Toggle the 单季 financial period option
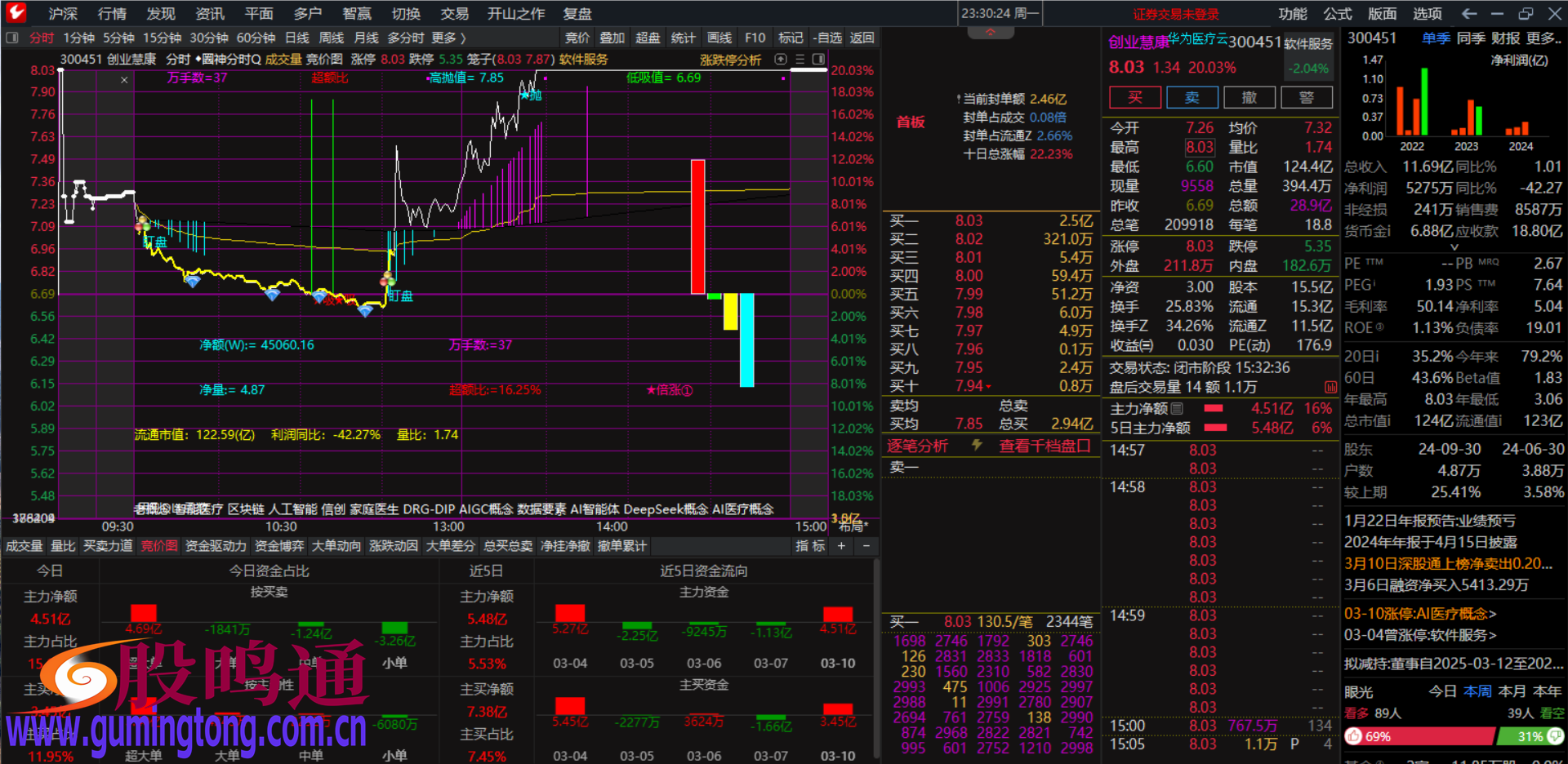The image size is (1568, 764). [1435, 38]
